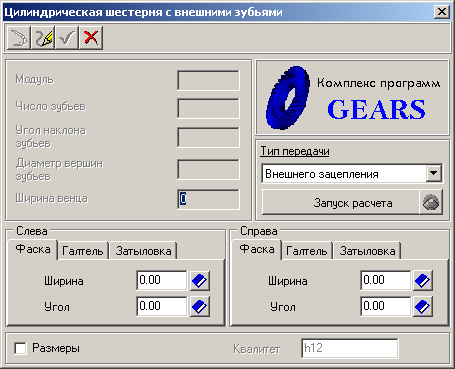455x369 pixels.
Task: Open reference book for left Угол
Action: click(x=200, y=307)
